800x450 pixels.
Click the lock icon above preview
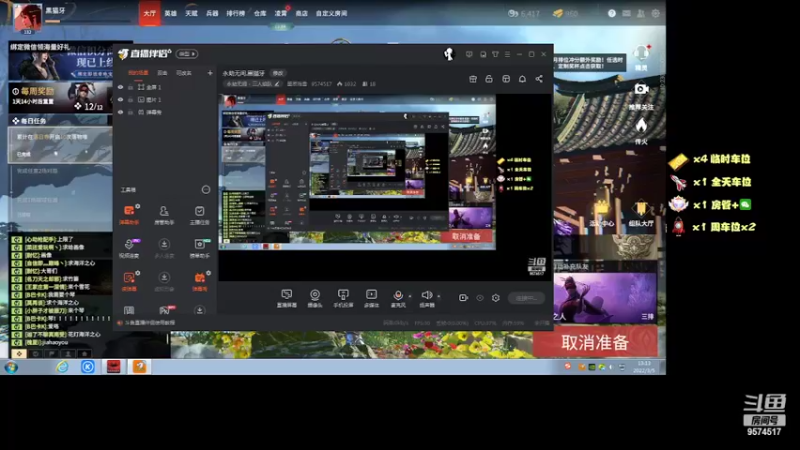tap(489, 79)
